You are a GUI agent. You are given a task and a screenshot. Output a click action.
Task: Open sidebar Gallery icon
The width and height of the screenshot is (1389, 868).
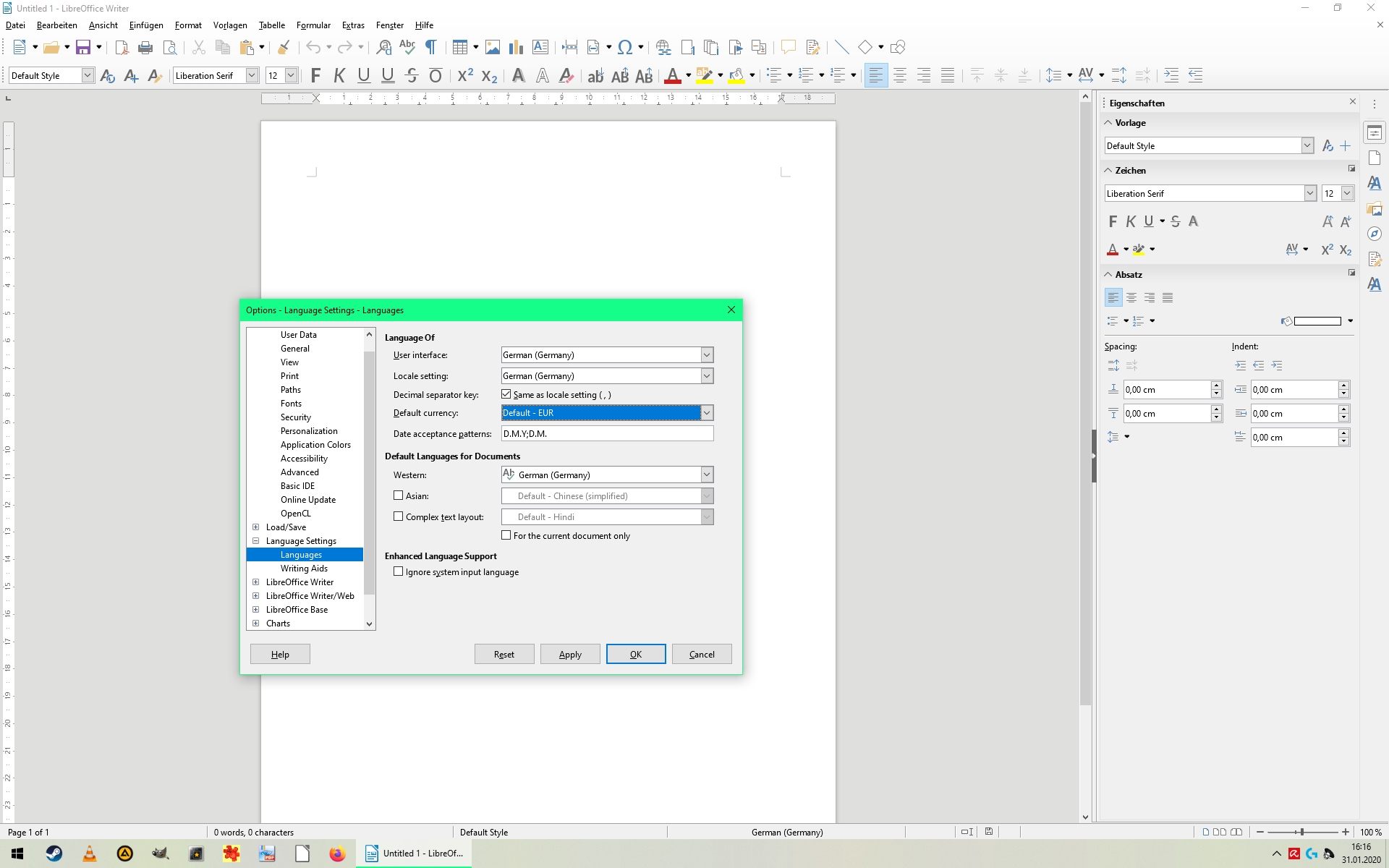pyautogui.click(x=1375, y=209)
